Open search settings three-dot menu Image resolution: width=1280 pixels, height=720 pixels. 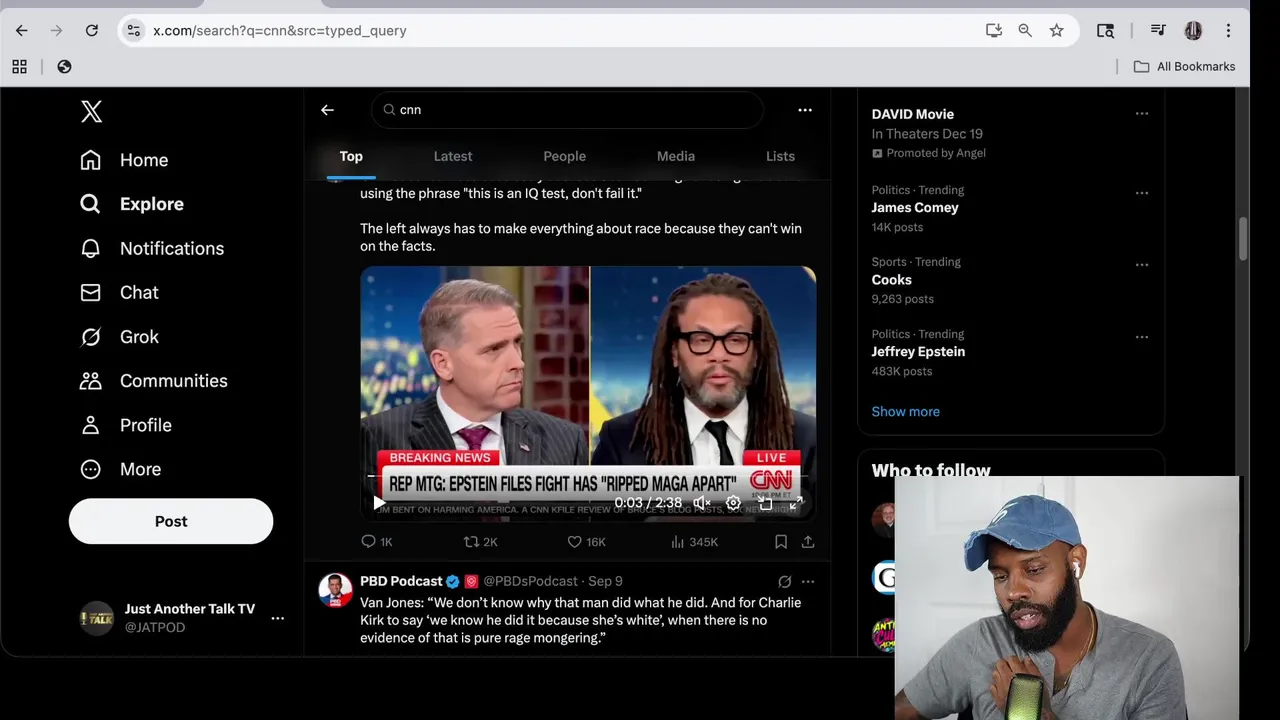[x=805, y=110]
